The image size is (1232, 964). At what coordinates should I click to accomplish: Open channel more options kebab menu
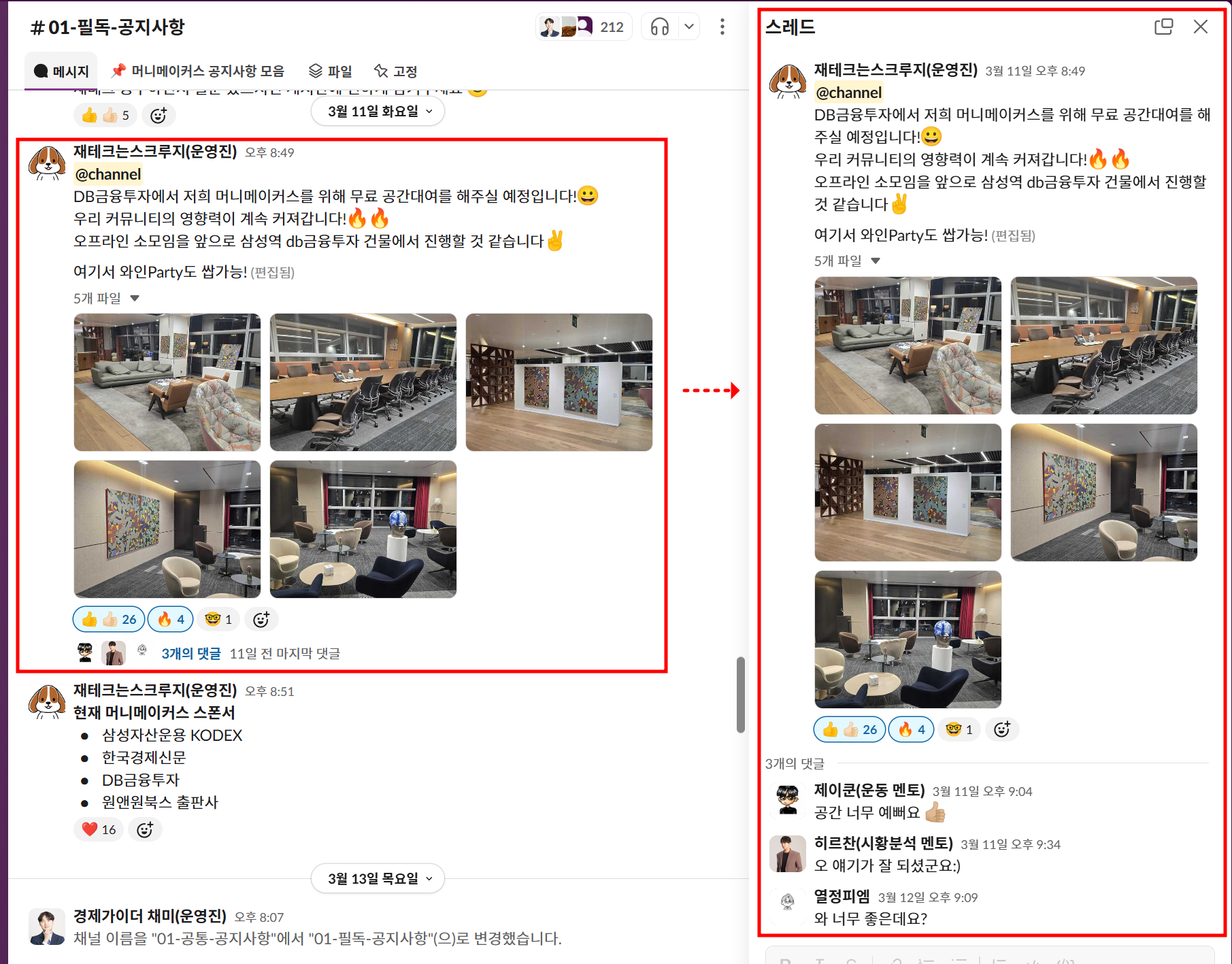coord(722,27)
